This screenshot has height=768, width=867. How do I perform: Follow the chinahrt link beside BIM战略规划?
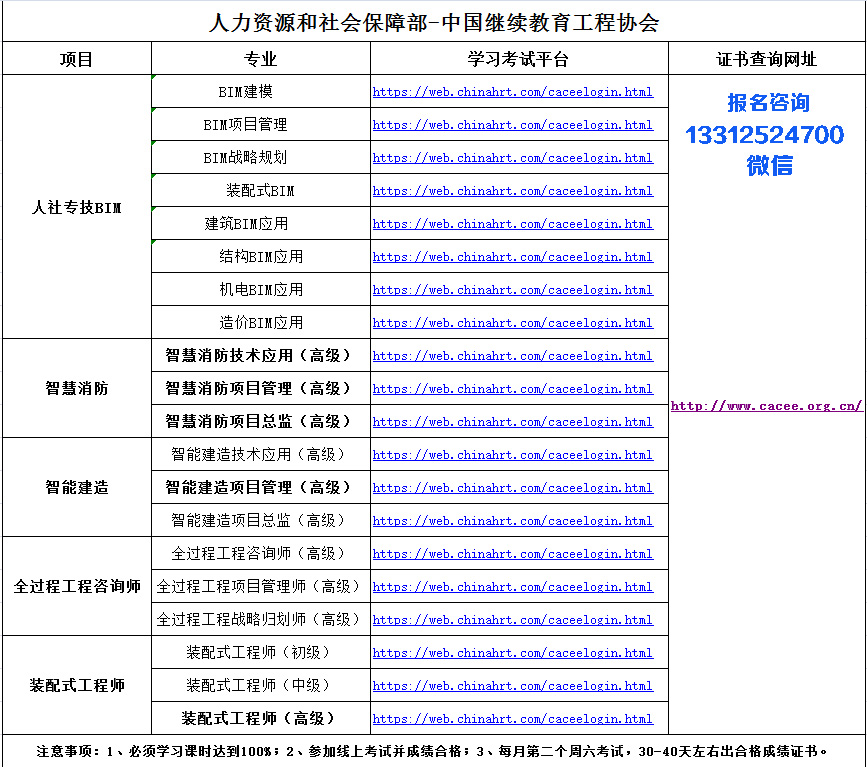[x=513, y=158]
